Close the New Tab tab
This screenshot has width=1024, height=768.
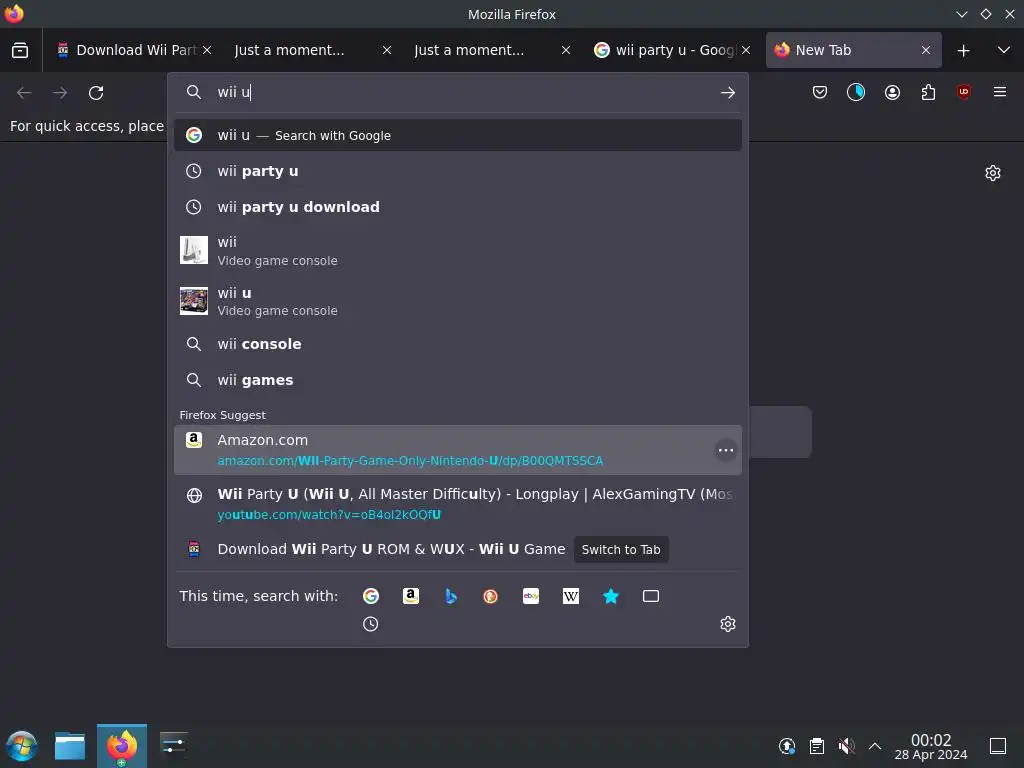925,50
